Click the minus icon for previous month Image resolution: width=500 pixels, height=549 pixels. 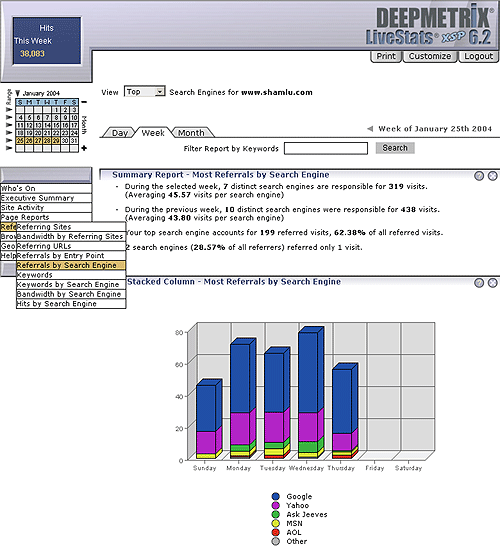pyautogui.click(x=84, y=102)
